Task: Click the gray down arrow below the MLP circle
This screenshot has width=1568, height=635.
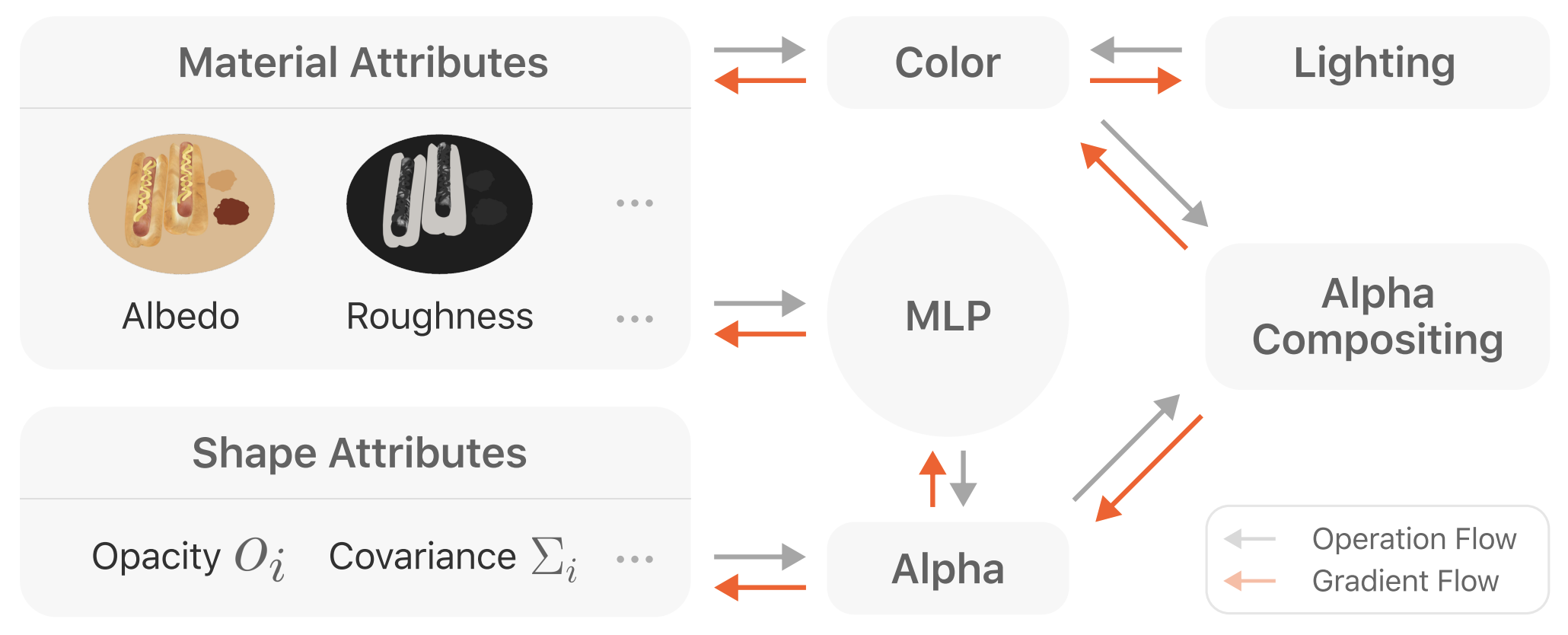Action: (964, 478)
